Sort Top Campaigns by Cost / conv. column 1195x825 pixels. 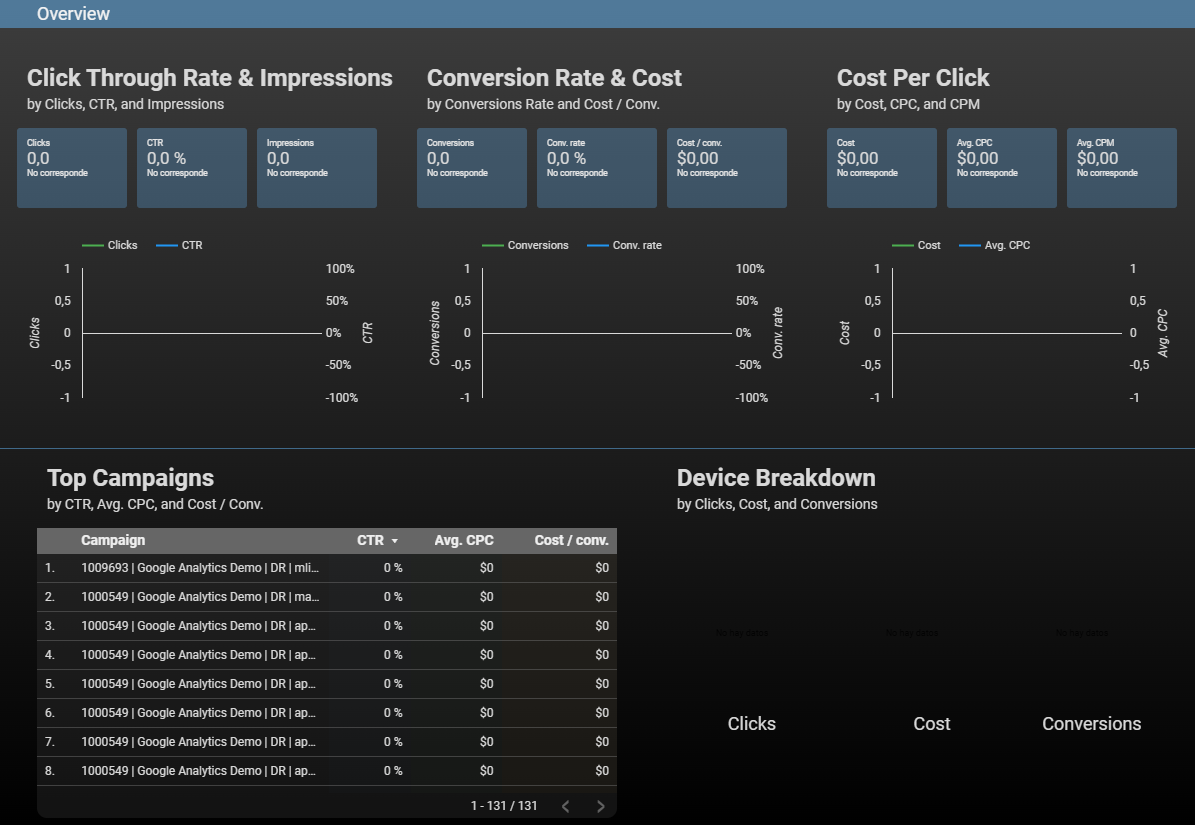[x=571, y=540]
